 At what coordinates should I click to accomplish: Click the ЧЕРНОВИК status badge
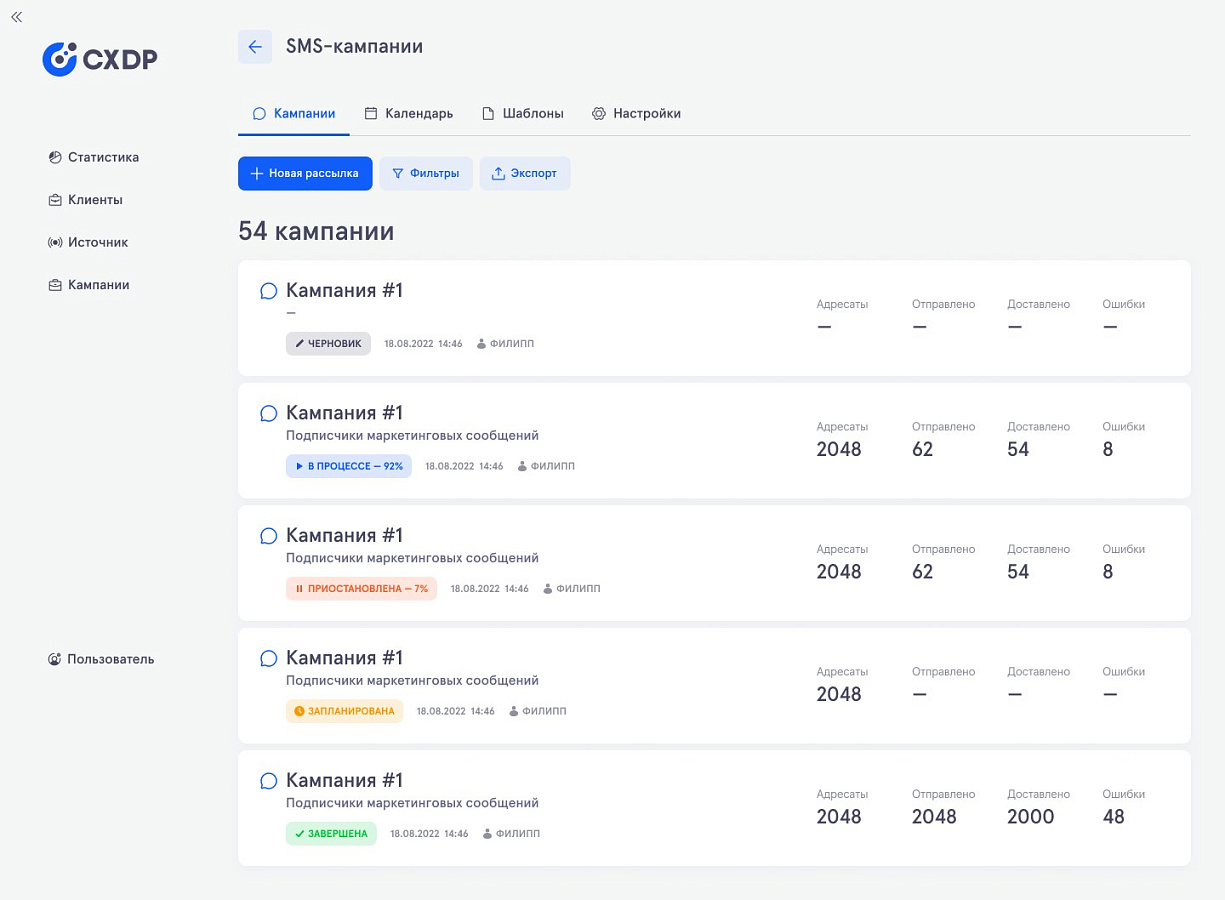point(328,343)
